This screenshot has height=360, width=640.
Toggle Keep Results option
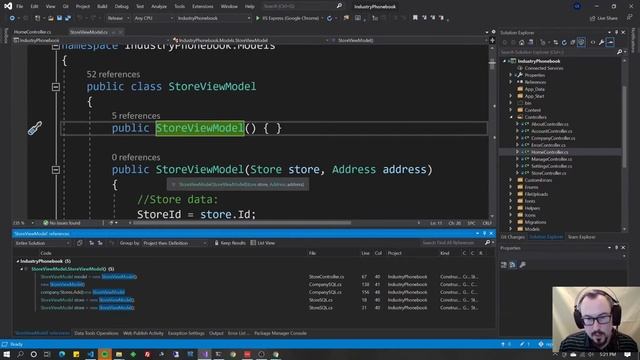(x=230, y=243)
